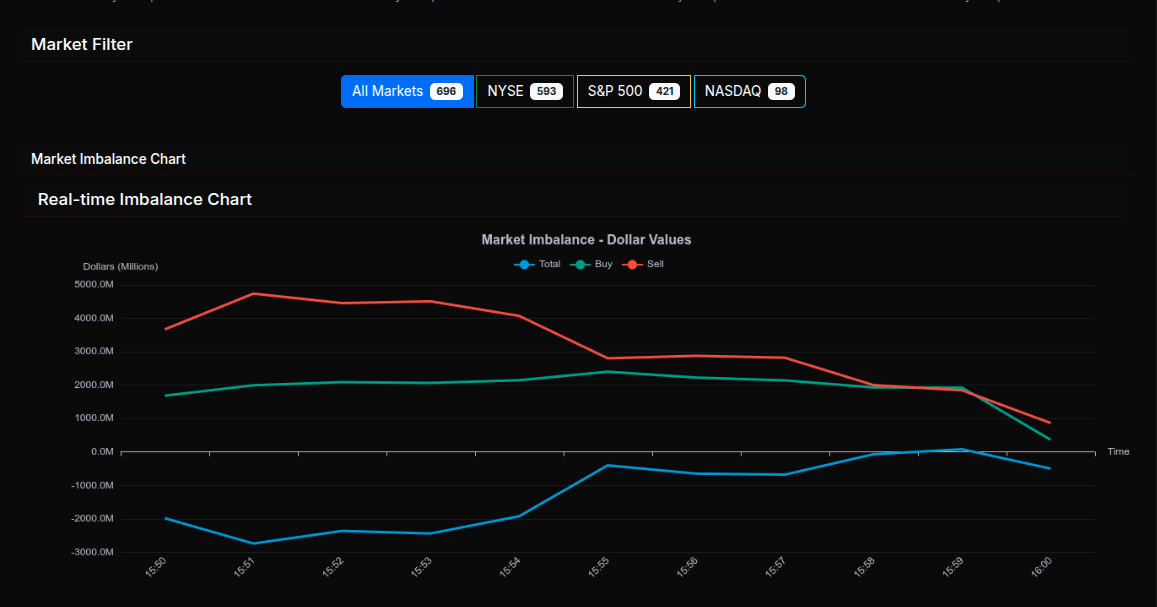The image size is (1157, 607).
Task: Click Total line lowest point at 15:51
Action: point(254,543)
